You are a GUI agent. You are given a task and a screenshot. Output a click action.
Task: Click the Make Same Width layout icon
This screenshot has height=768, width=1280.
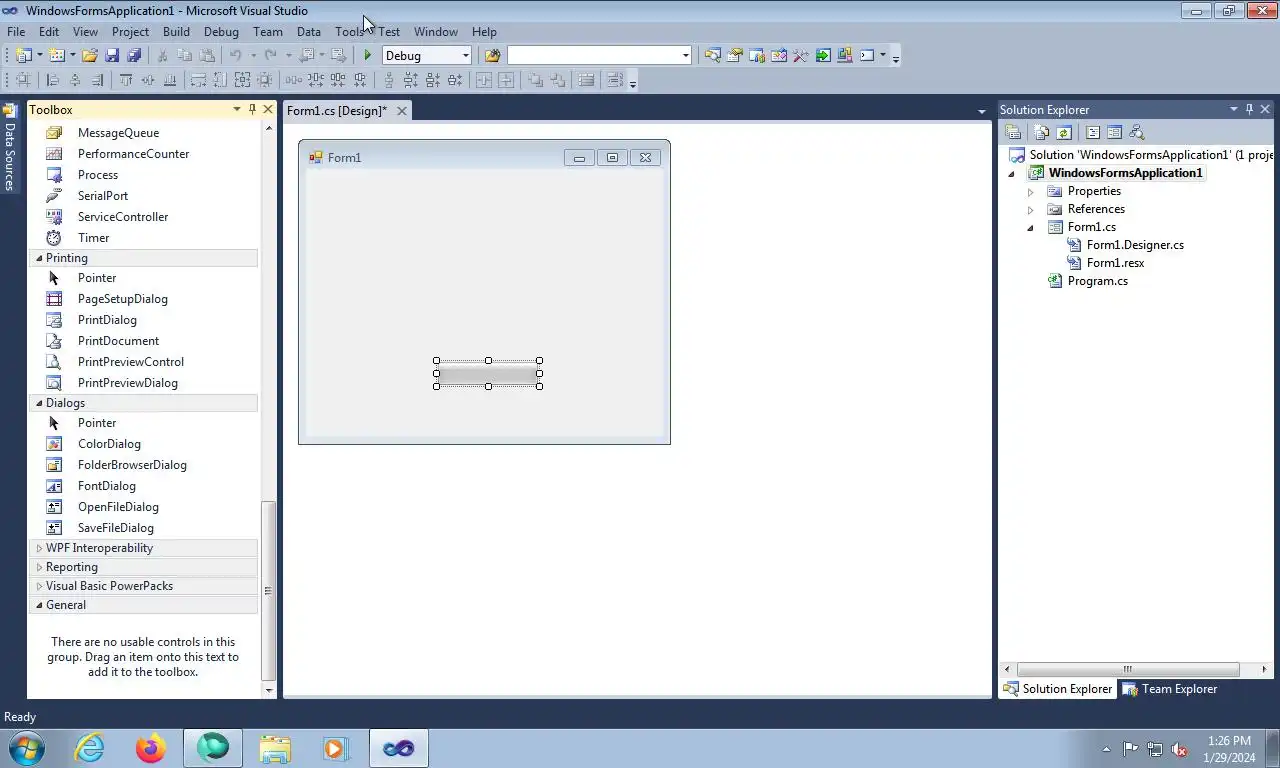click(x=198, y=80)
